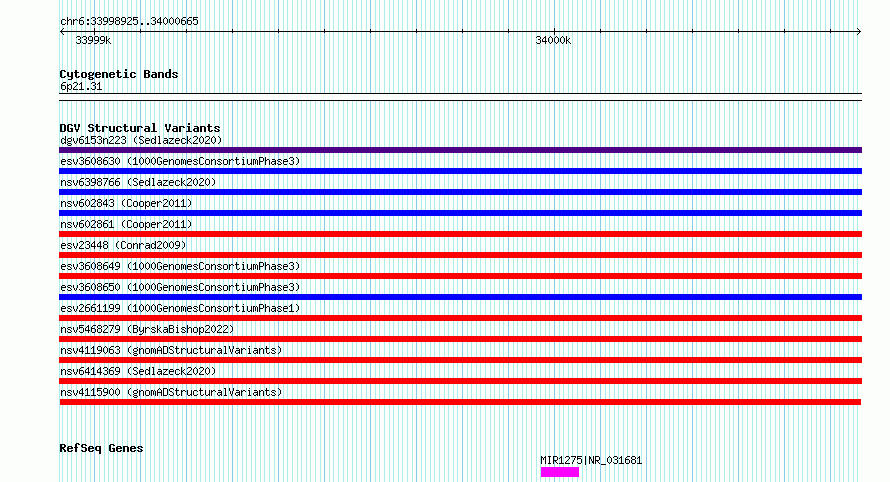This screenshot has width=890, height=482.
Task: Open nsv5468279 (ByrskaBishop2022) variant label
Action: (x=147, y=329)
